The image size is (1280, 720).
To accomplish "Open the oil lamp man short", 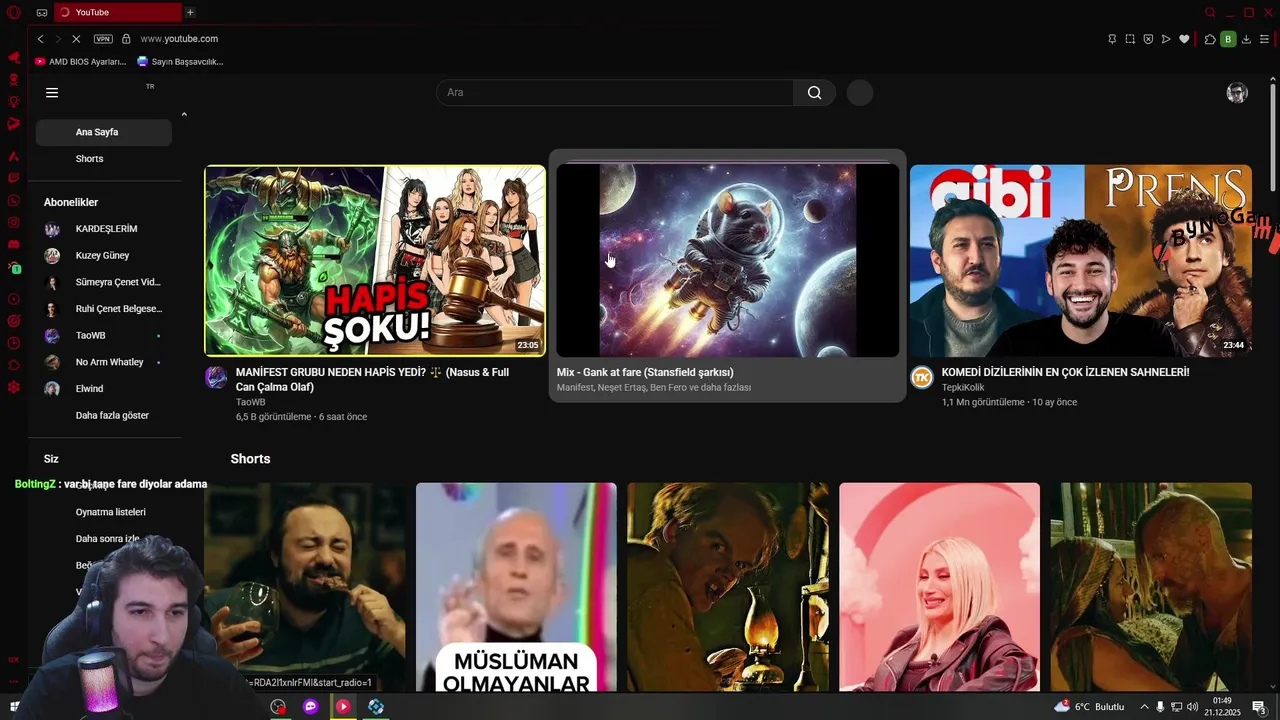I will (728, 587).
